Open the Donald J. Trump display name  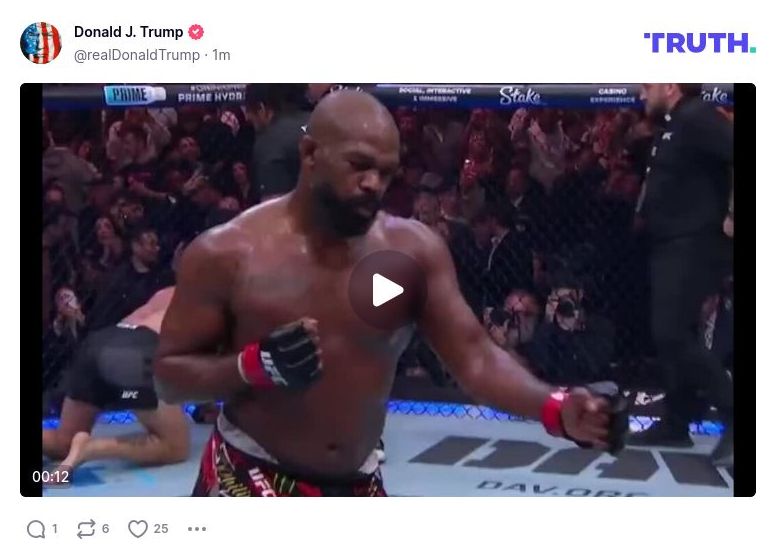click(129, 32)
